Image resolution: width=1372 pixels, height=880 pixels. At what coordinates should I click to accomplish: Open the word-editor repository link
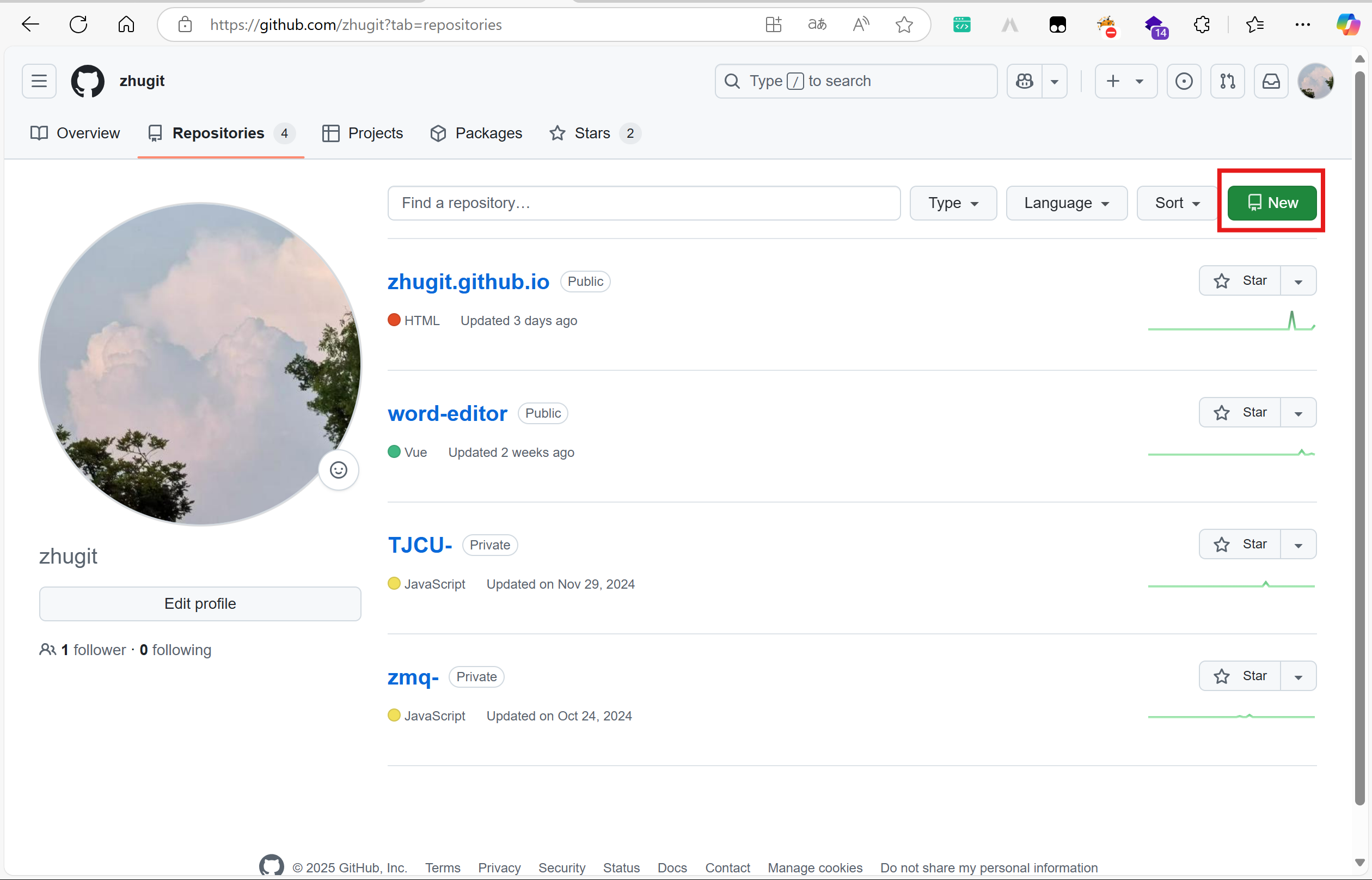(x=447, y=413)
